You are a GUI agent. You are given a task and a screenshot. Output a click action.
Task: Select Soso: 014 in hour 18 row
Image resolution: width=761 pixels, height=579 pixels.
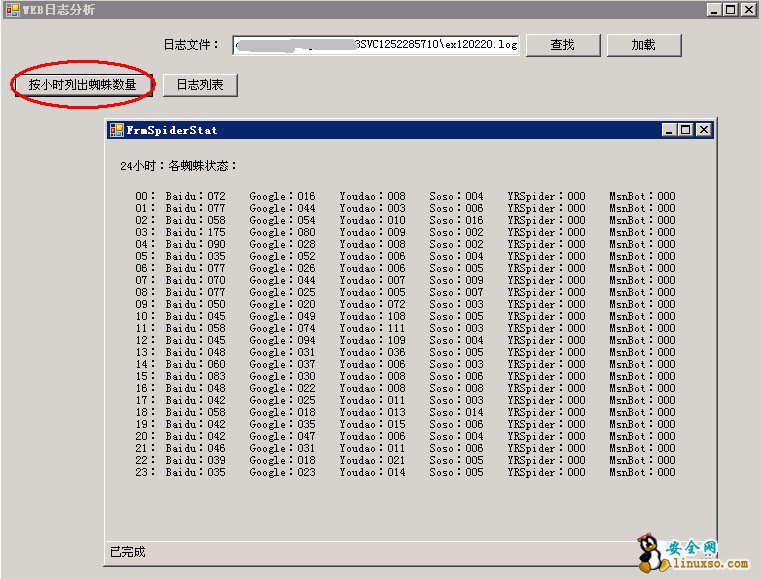[456, 412]
